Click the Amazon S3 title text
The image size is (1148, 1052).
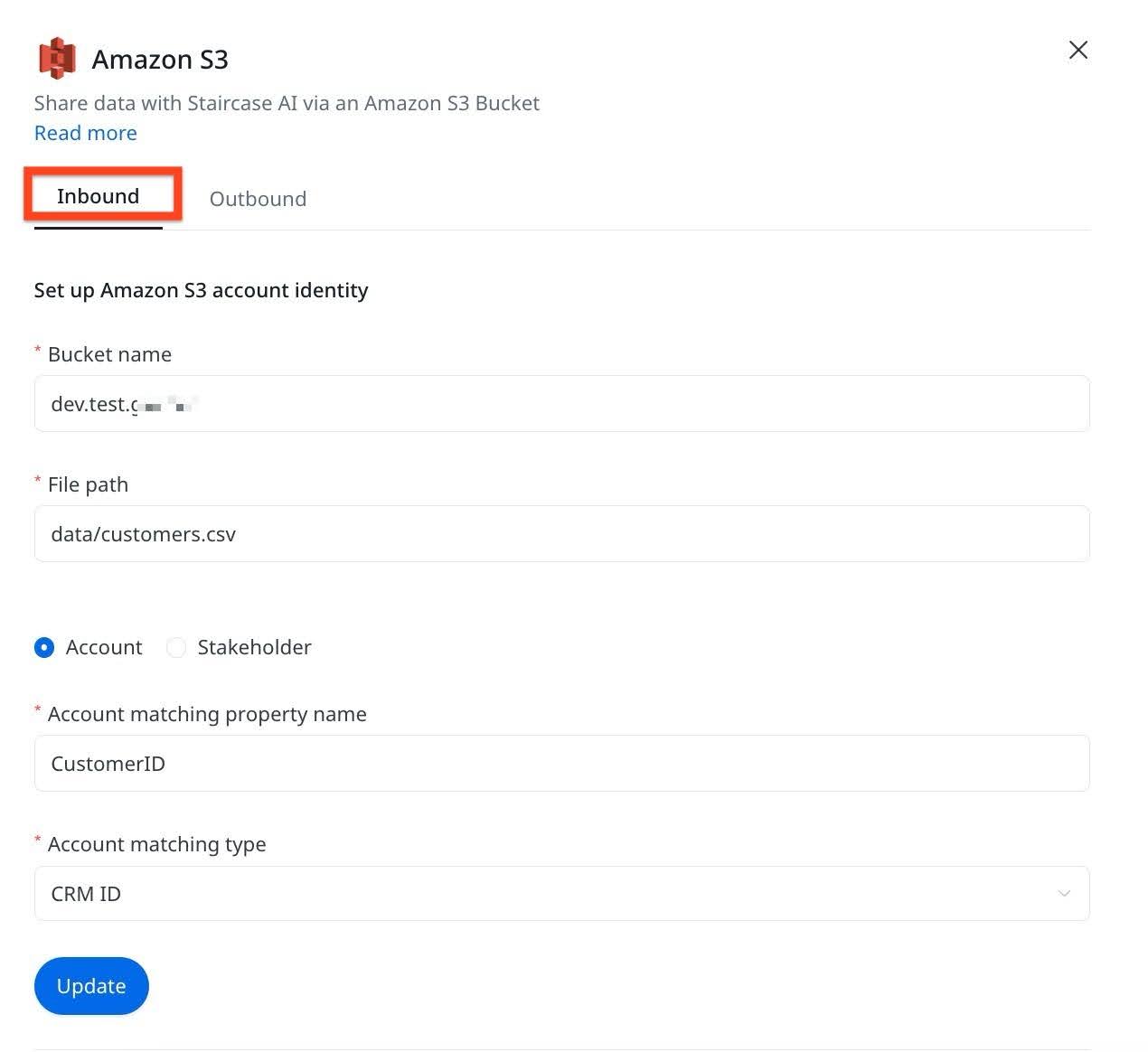[x=160, y=59]
